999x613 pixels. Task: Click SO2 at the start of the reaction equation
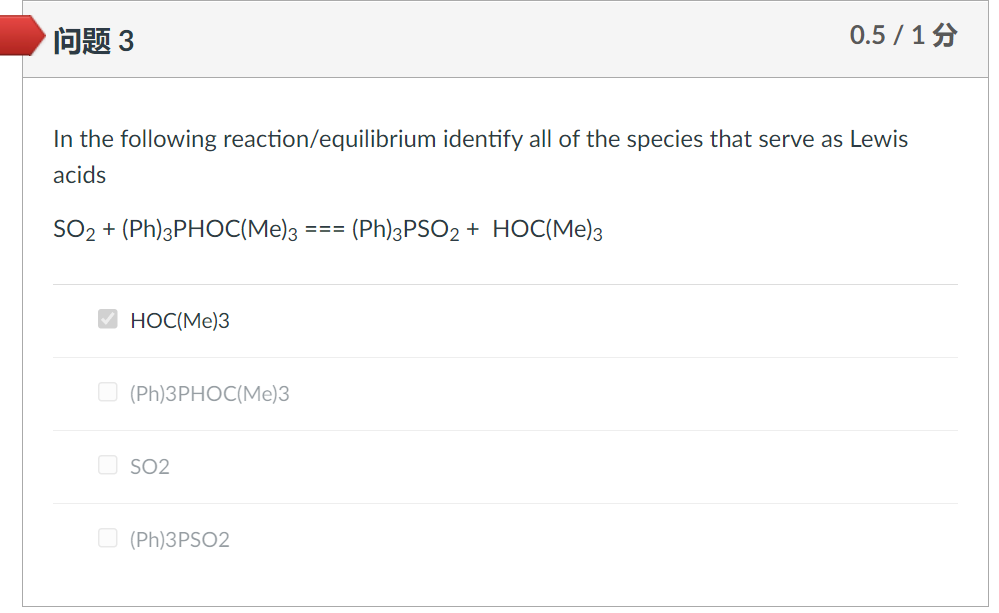click(71, 230)
